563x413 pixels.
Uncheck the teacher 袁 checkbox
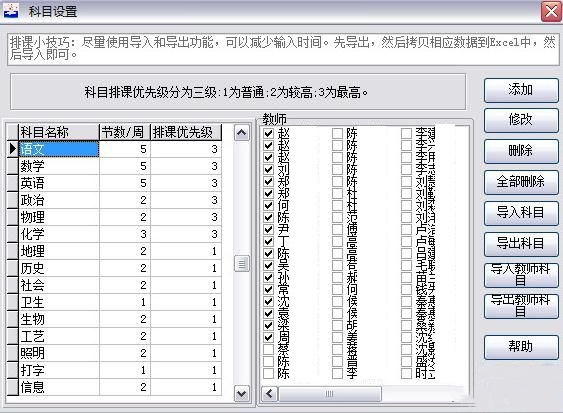pos(269,313)
